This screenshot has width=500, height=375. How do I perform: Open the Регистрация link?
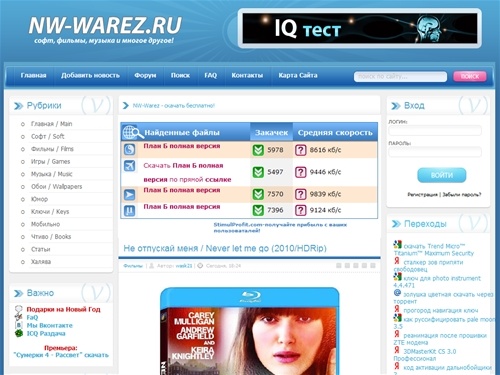(x=422, y=195)
